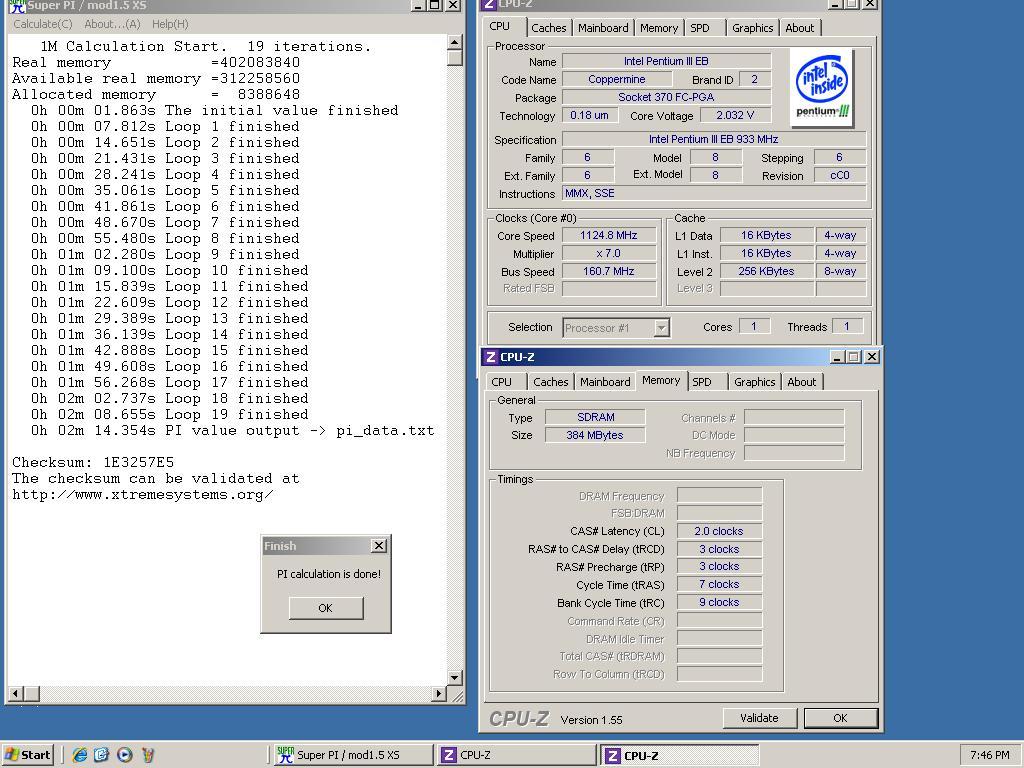Select About tab in rear CPU-Z window
The image size is (1024, 768).
799,28
